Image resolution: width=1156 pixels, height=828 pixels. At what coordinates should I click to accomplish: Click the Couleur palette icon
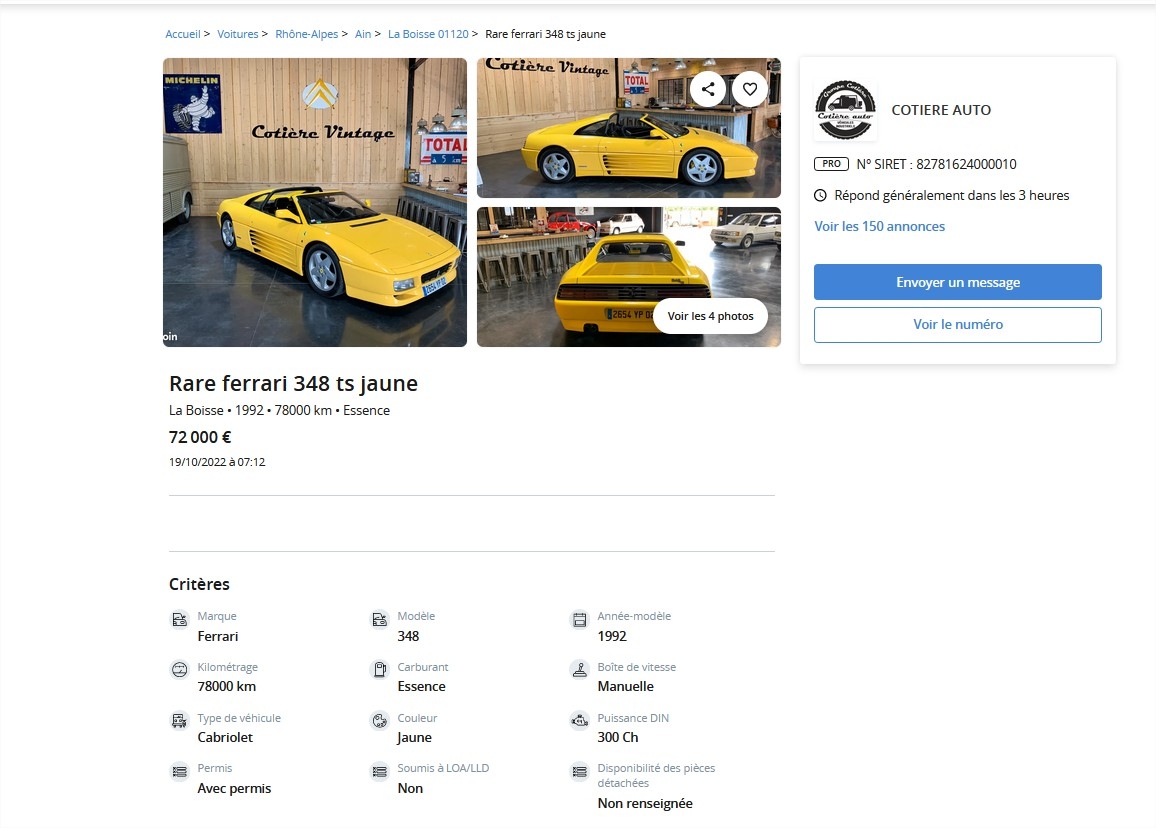click(380, 720)
